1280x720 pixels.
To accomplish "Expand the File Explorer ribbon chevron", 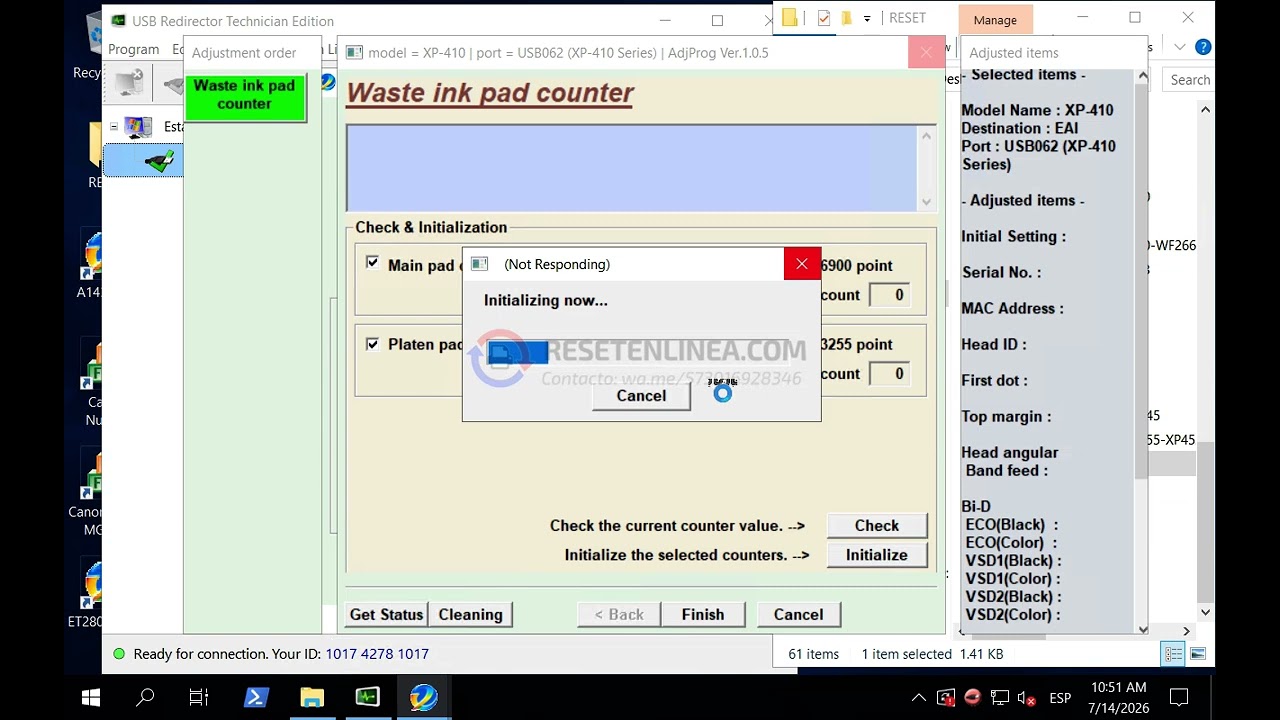I will 1180,47.
